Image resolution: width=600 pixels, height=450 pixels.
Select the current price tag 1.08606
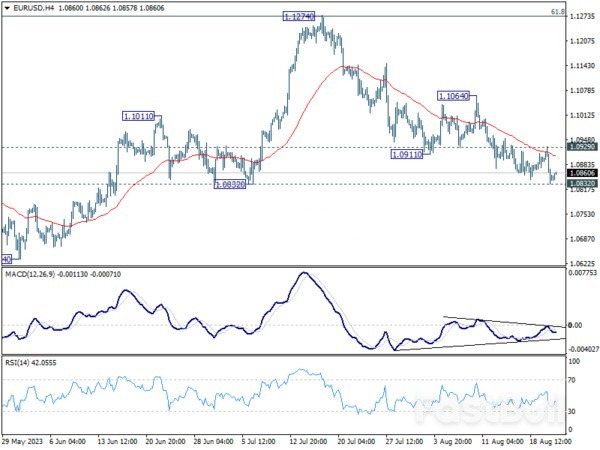[x=582, y=173]
